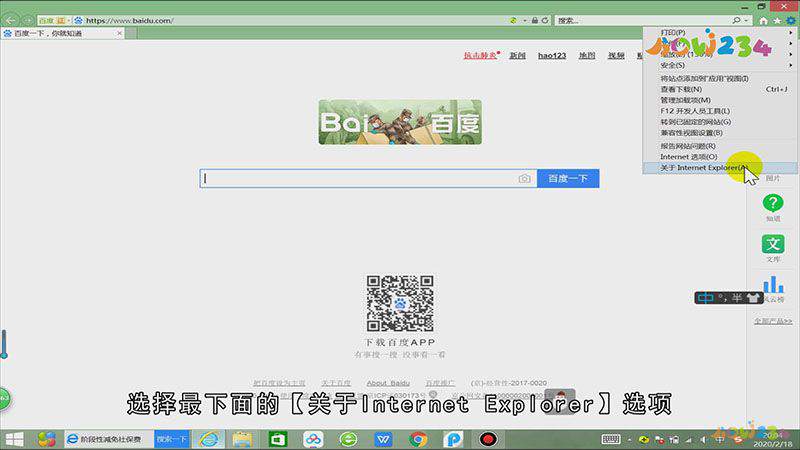
Task: Select 将站点添加到应用视图 menu item
Action: click(720, 79)
